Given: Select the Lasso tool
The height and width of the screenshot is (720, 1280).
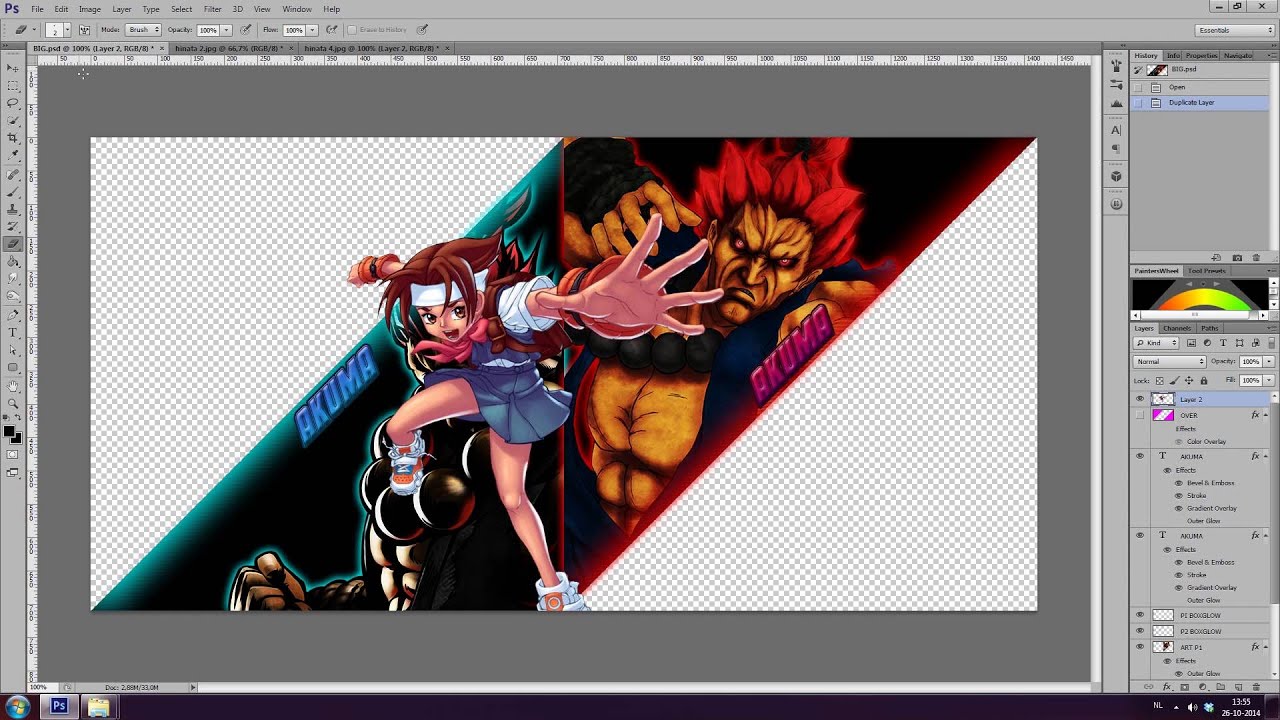Looking at the screenshot, I should (x=13, y=103).
